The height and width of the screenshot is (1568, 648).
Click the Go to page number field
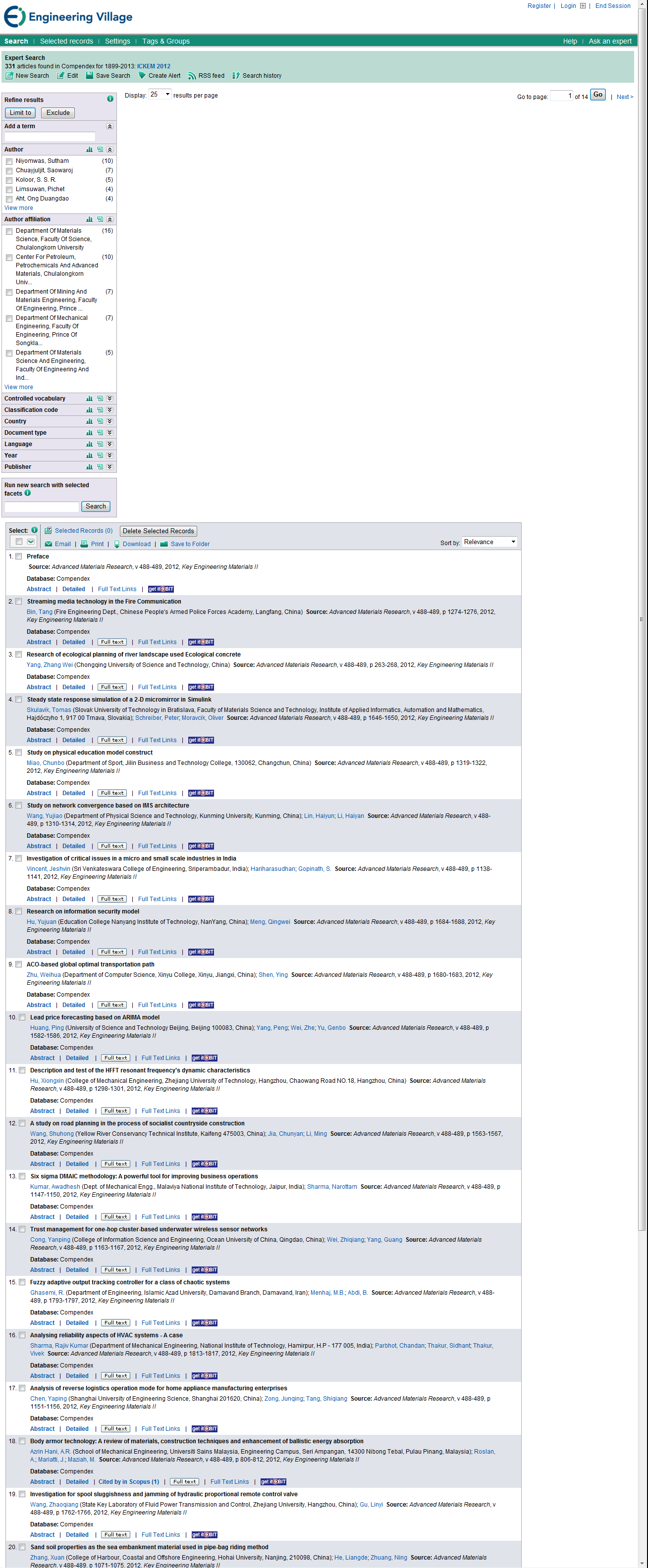click(561, 96)
